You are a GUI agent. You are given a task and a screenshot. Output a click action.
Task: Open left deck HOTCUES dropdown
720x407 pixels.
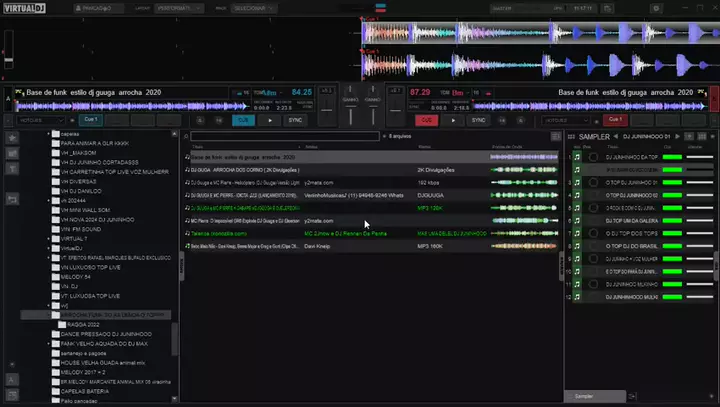(x=40, y=120)
